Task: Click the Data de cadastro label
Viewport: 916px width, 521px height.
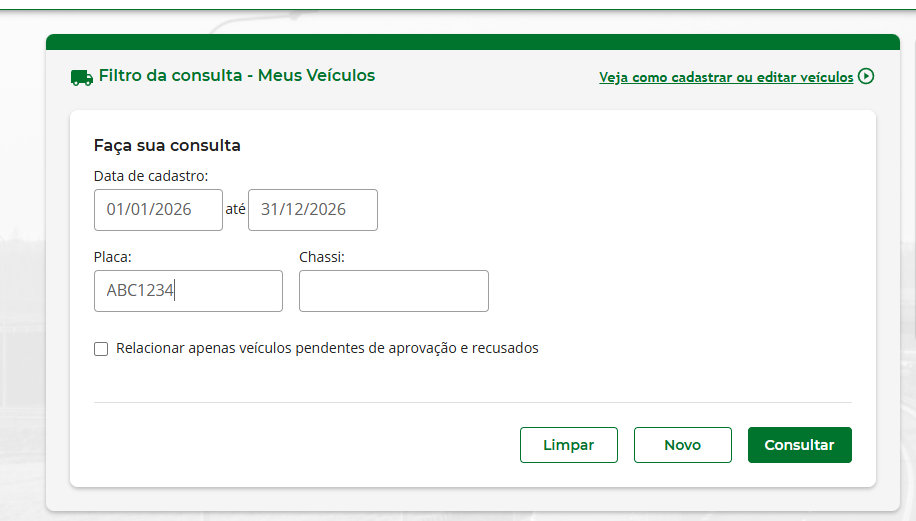Action: (x=151, y=176)
